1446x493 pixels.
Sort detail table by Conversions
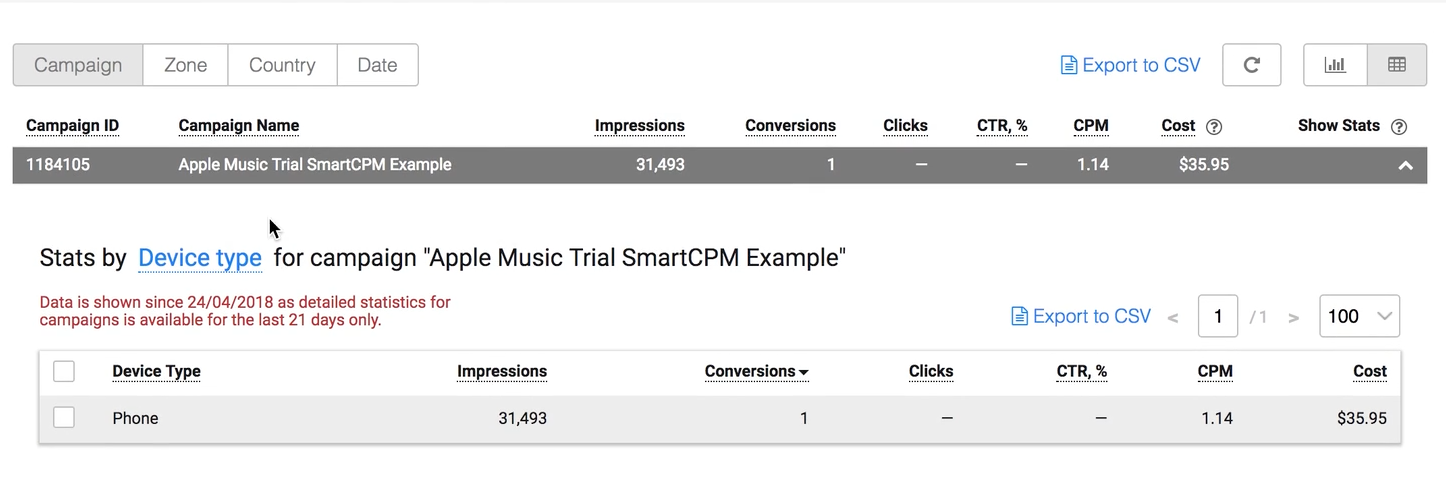click(756, 371)
